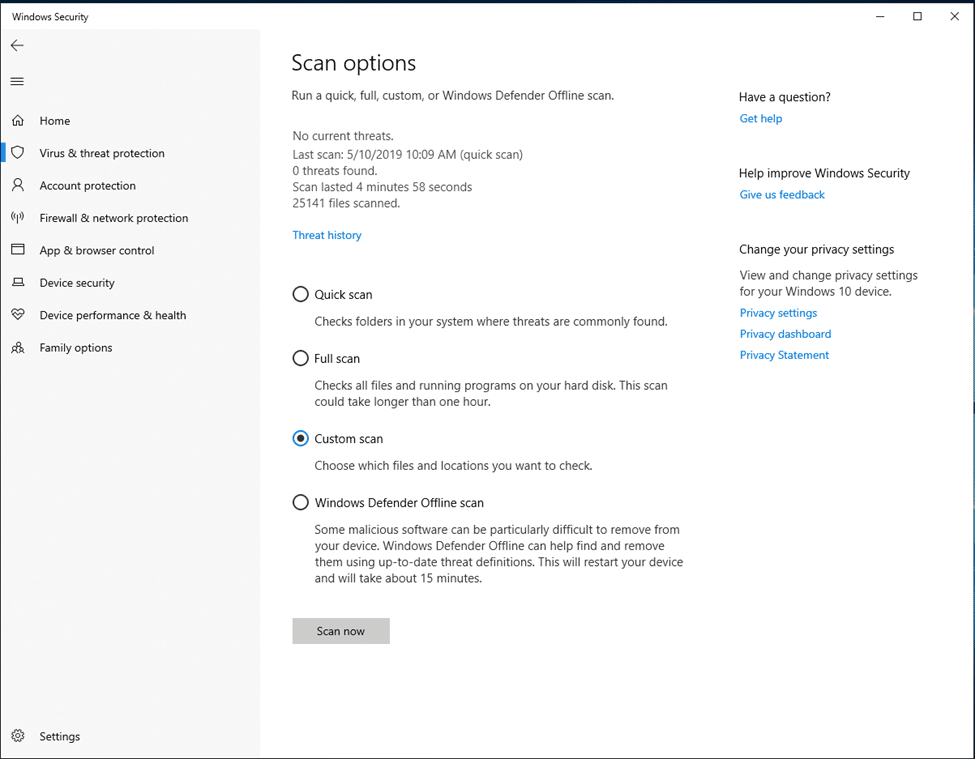This screenshot has width=975, height=759.
Task: Go to Account protection menu label
Action: point(88,185)
